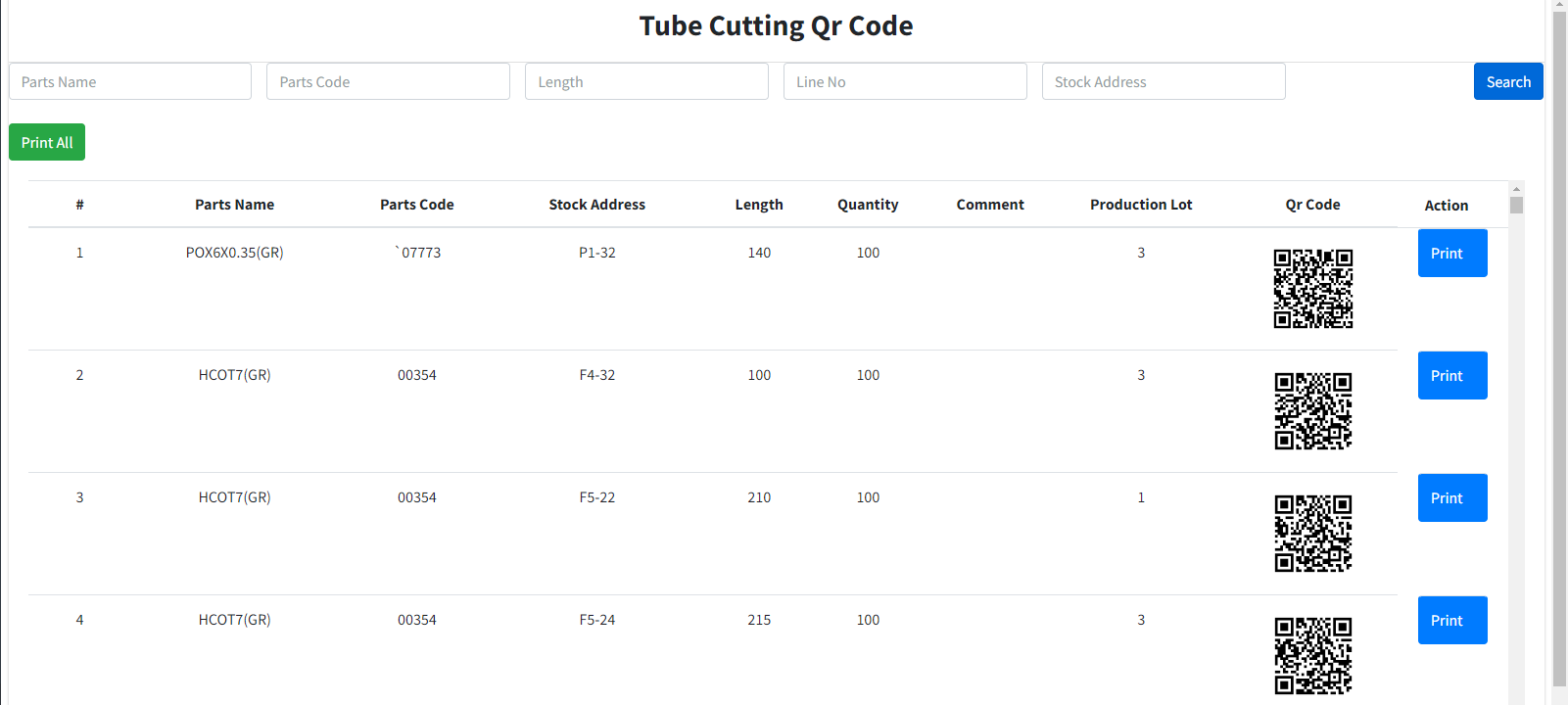Click the table scrollbar up arrow
Screen dimensions: 1568x705
(x=1516, y=188)
